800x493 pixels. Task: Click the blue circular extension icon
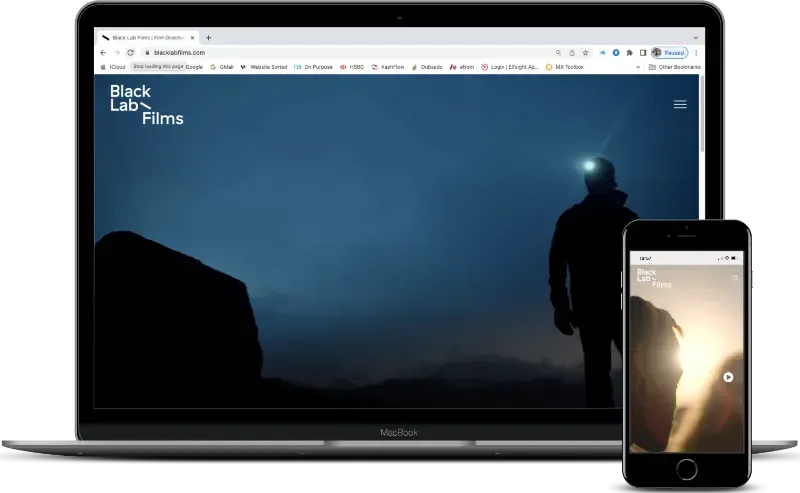coord(616,53)
